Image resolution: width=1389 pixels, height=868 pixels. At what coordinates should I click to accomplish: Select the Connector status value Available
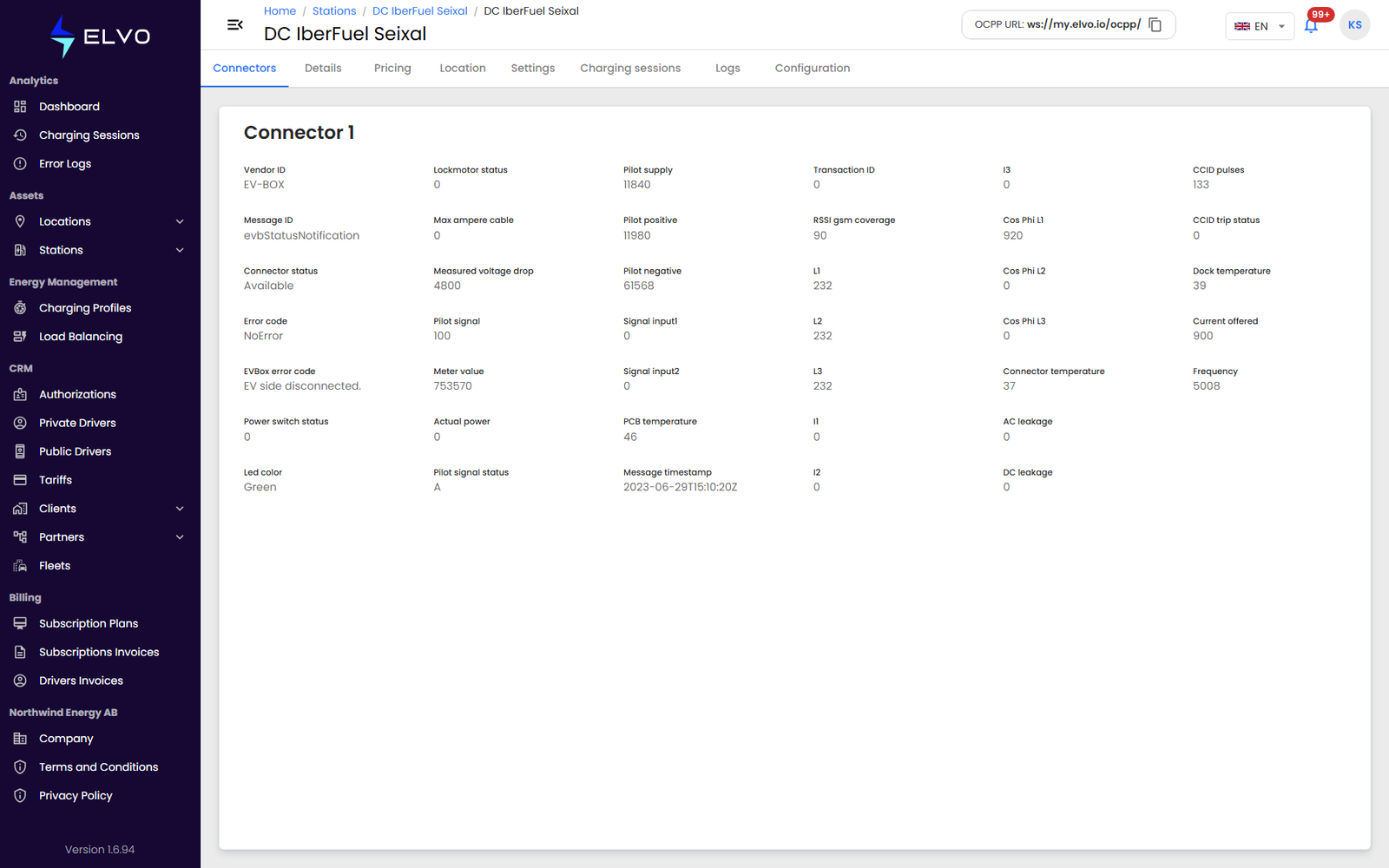coord(269,286)
